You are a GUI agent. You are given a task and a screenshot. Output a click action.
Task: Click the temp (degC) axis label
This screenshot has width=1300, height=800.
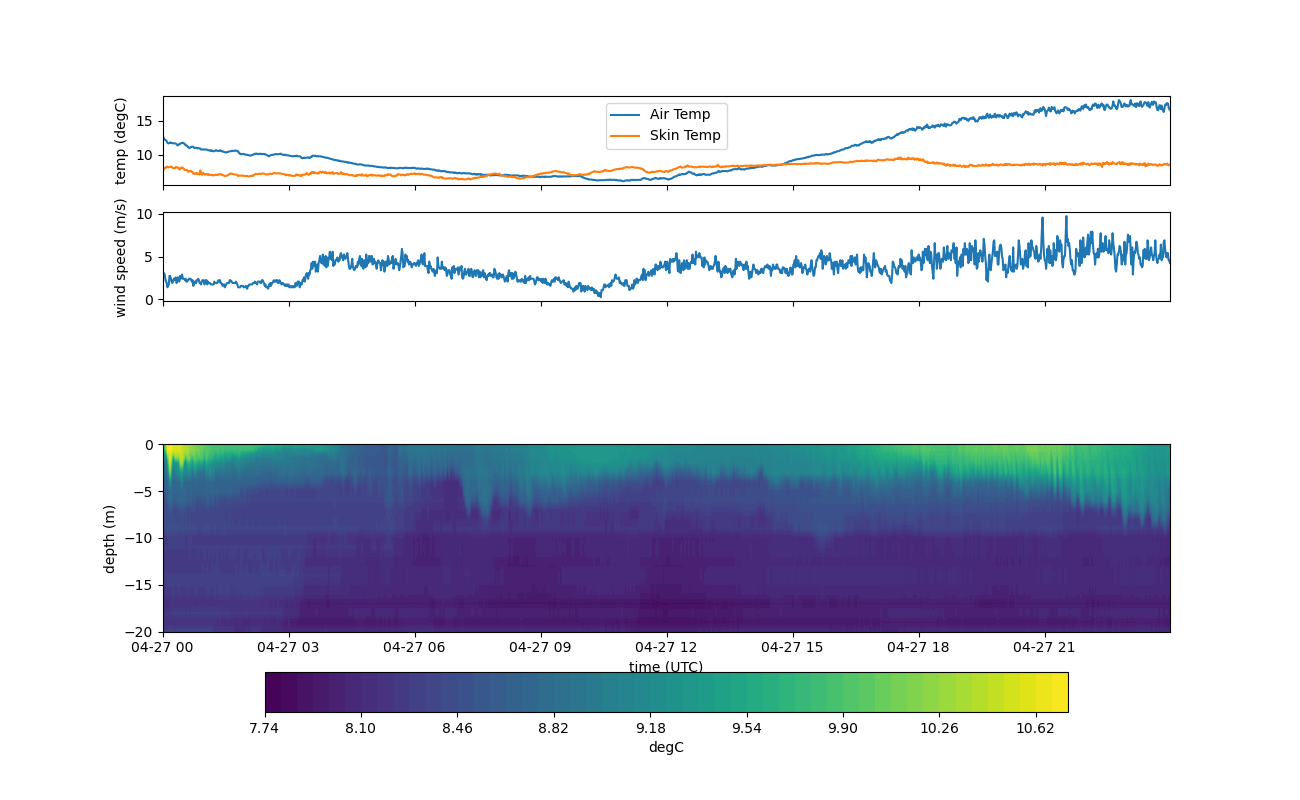point(121,141)
